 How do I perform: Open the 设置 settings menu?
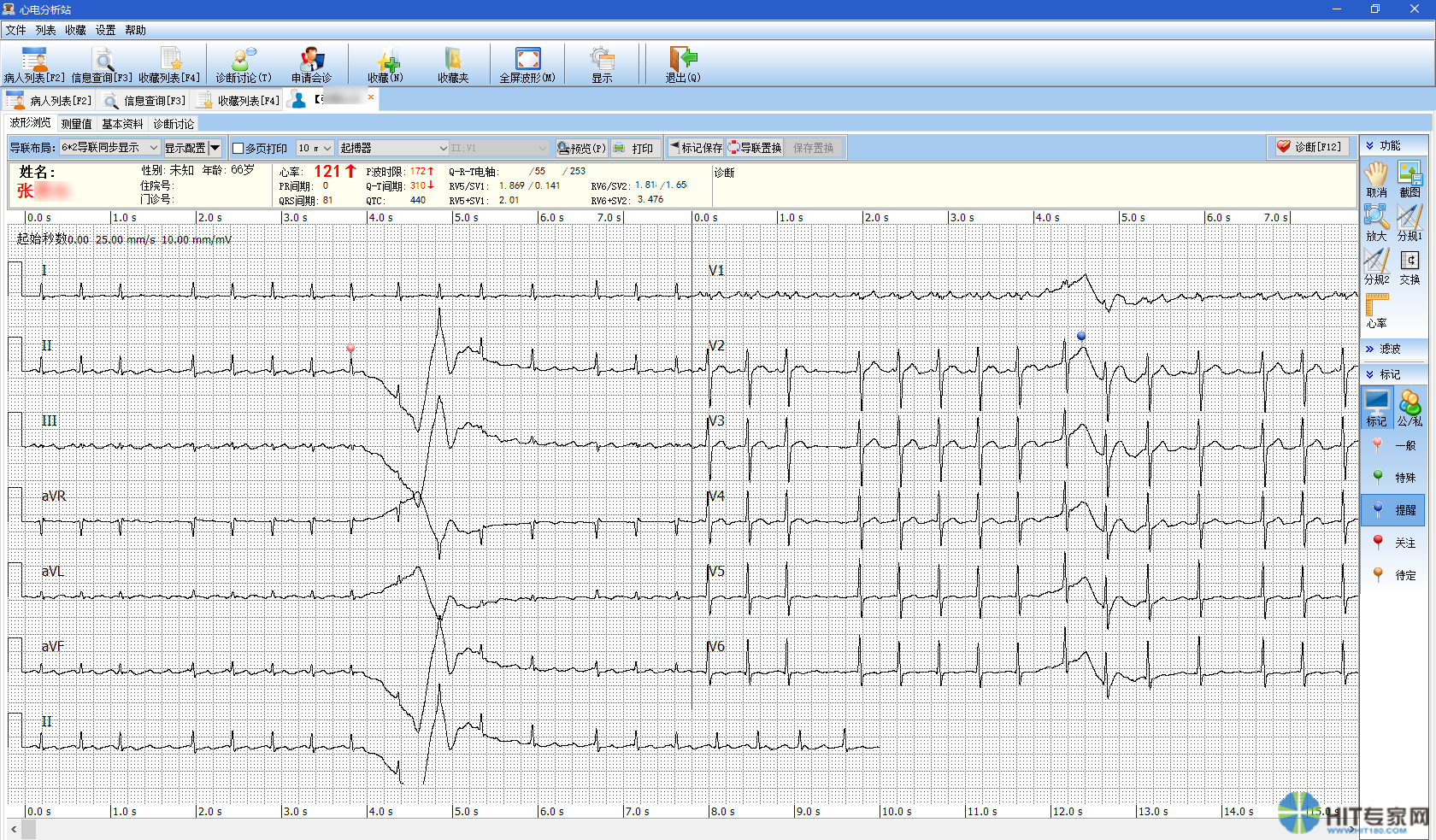105,30
